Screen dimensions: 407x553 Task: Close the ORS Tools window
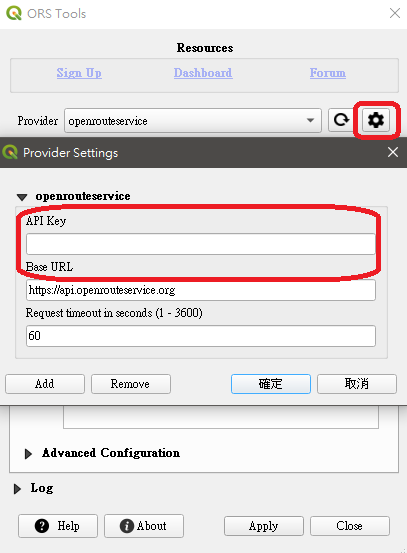coord(395,13)
